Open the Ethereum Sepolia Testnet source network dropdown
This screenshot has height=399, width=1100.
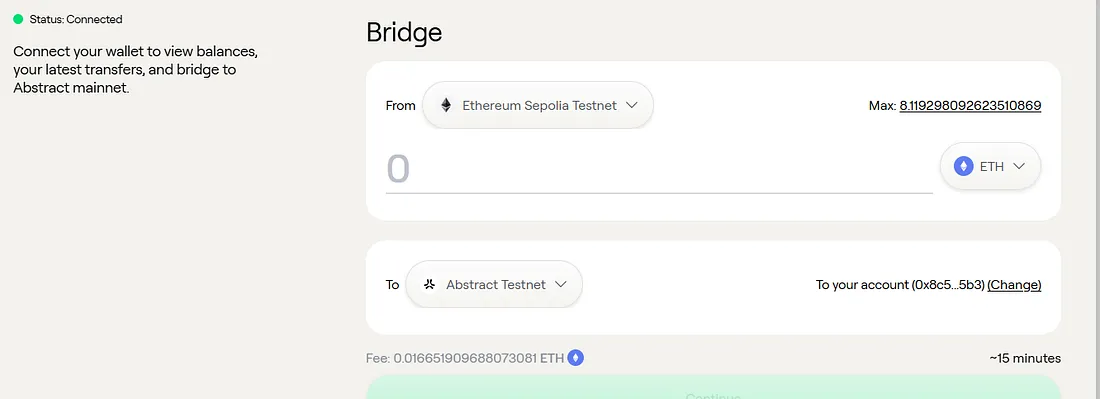(x=538, y=105)
